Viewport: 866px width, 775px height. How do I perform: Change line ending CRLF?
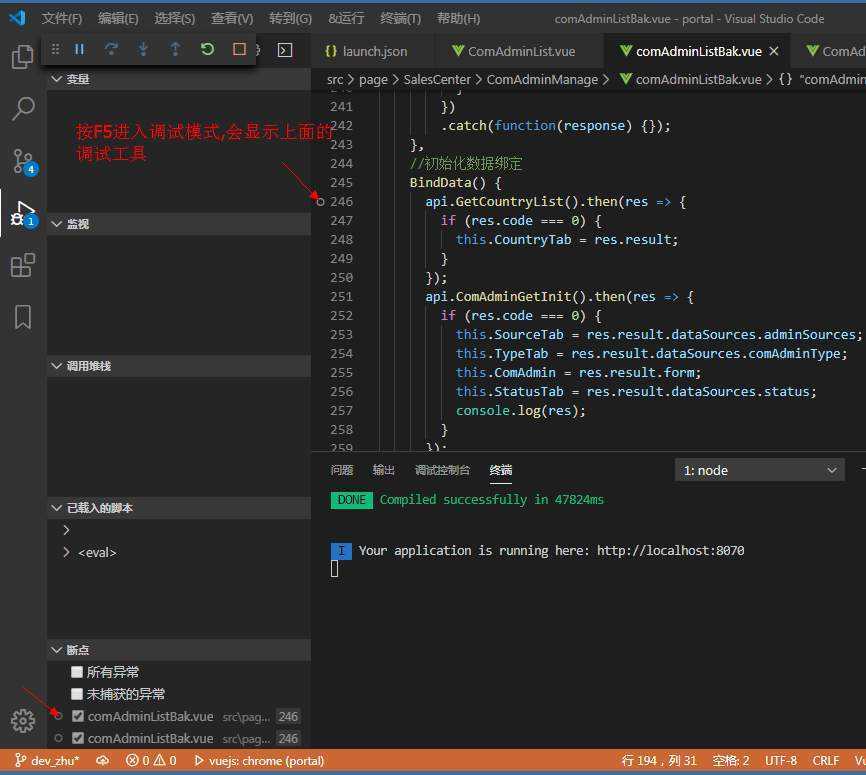[826, 761]
